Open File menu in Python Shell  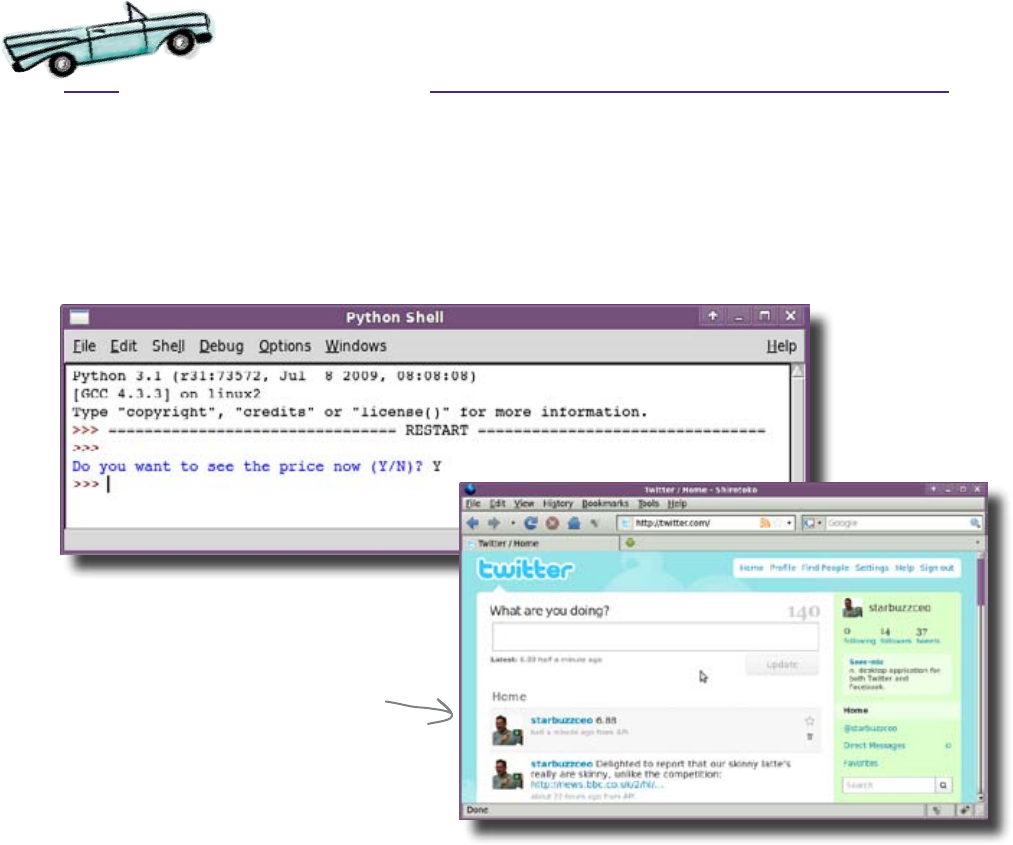[x=84, y=346]
